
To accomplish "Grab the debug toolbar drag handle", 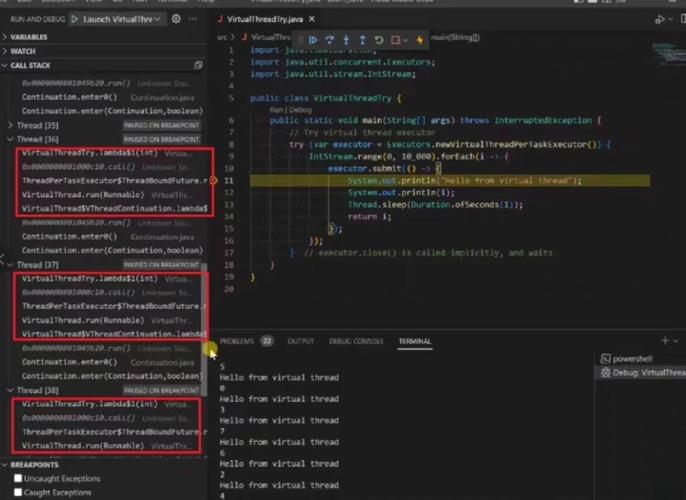I will click(x=301, y=40).
